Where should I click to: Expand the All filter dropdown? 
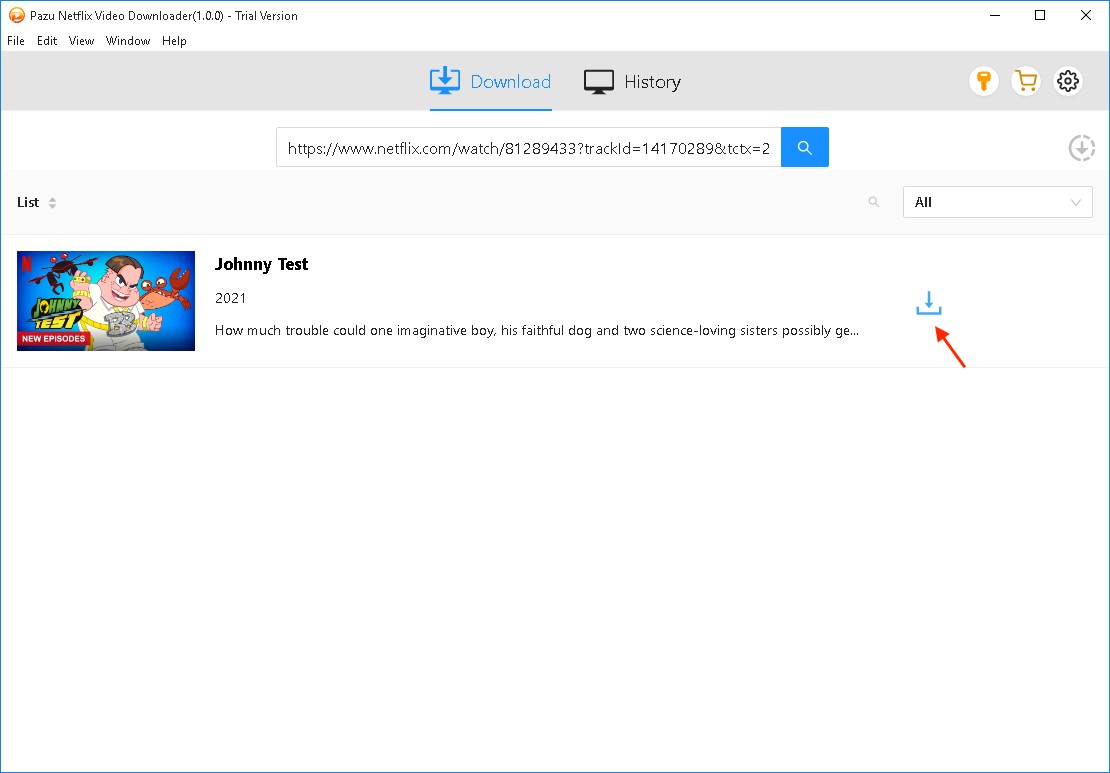tap(997, 202)
